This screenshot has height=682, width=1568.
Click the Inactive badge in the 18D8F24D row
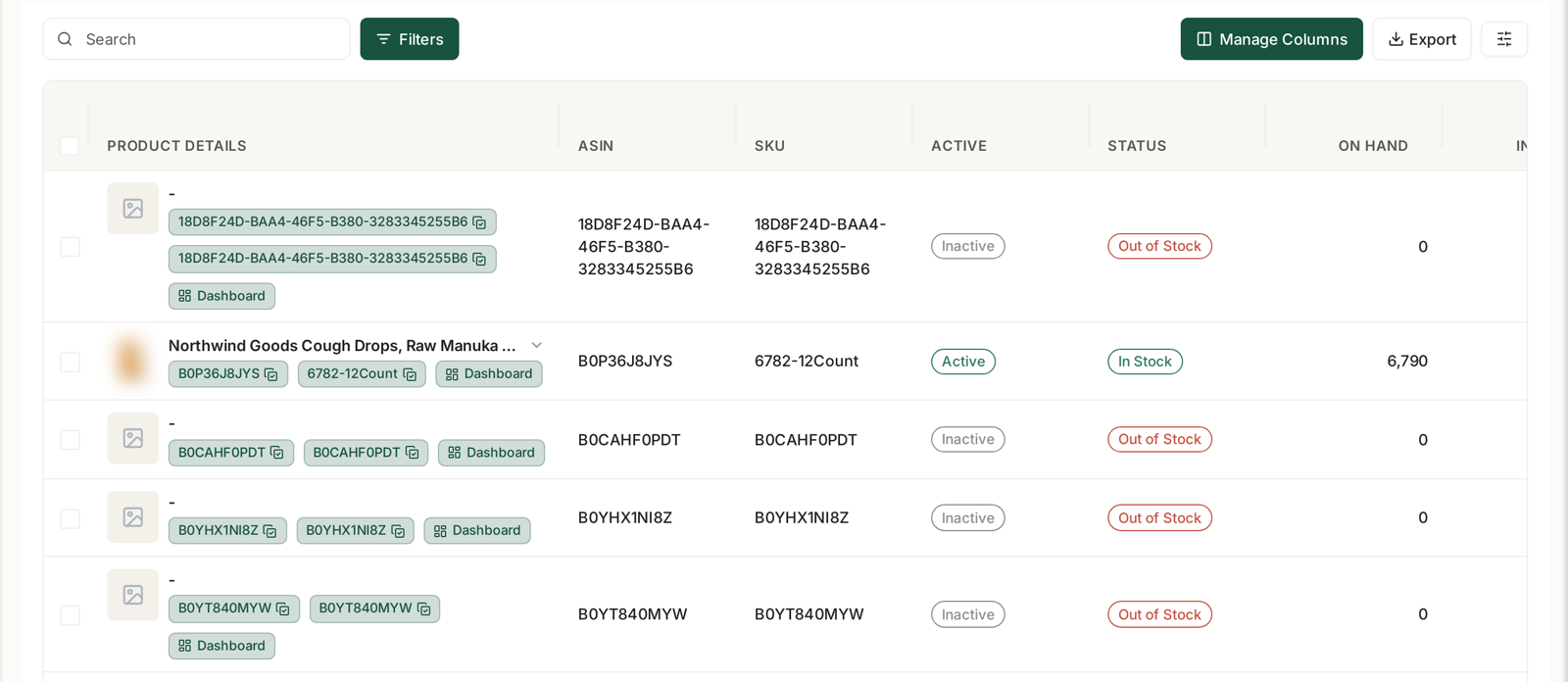click(x=968, y=247)
